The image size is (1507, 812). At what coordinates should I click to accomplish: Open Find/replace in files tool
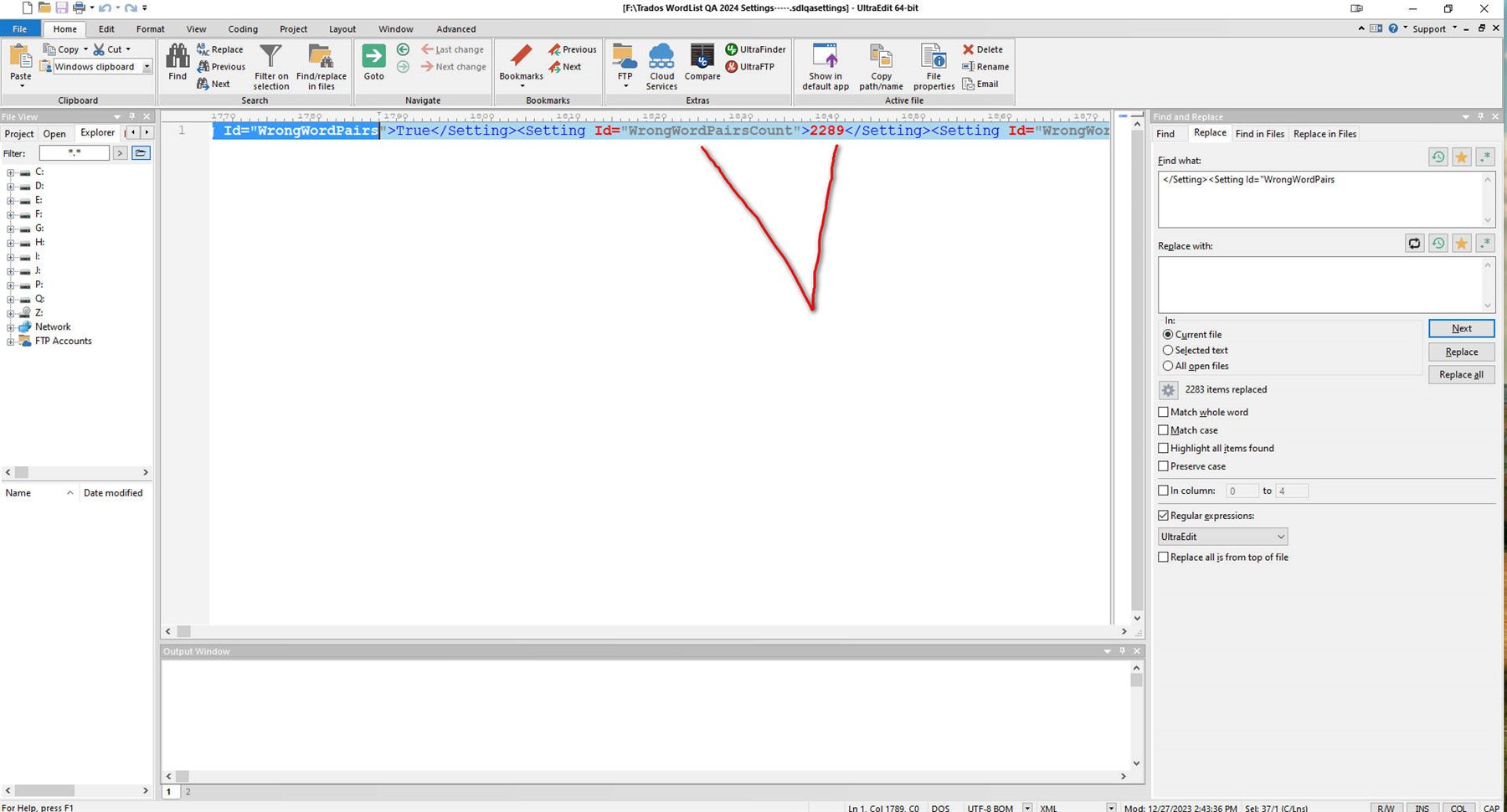pyautogui.click(x=321, y=67)
